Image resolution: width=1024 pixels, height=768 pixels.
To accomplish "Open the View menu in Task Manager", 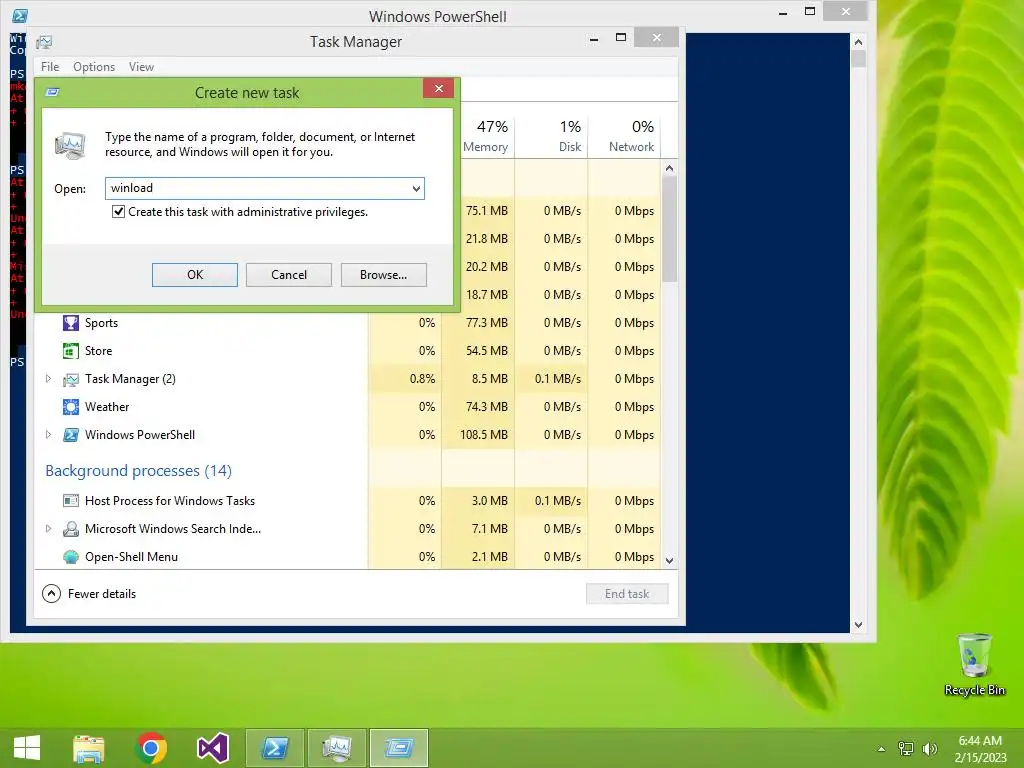I will [x=141, y=67].
